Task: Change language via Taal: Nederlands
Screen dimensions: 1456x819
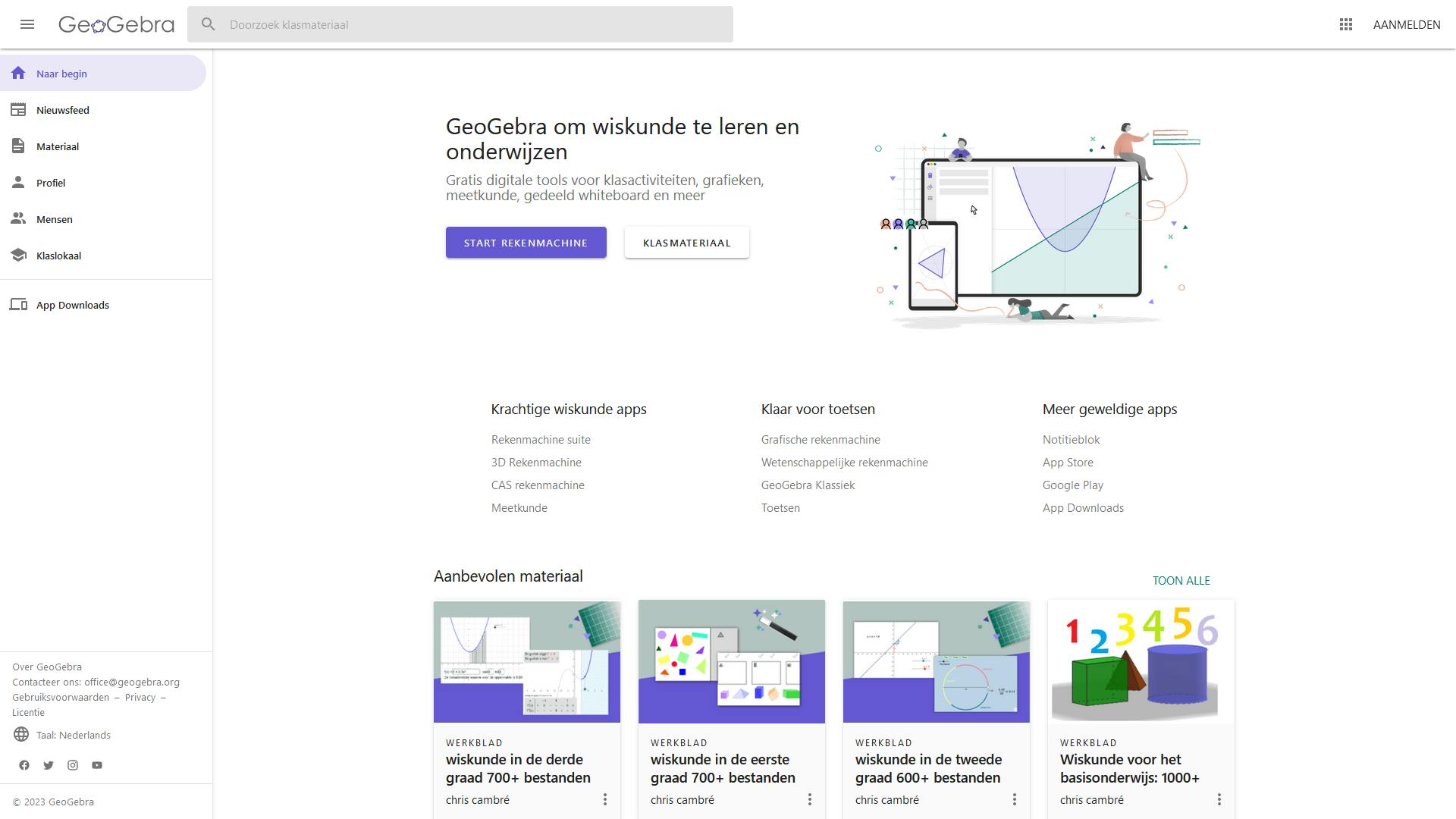Action: coord(73,735)
